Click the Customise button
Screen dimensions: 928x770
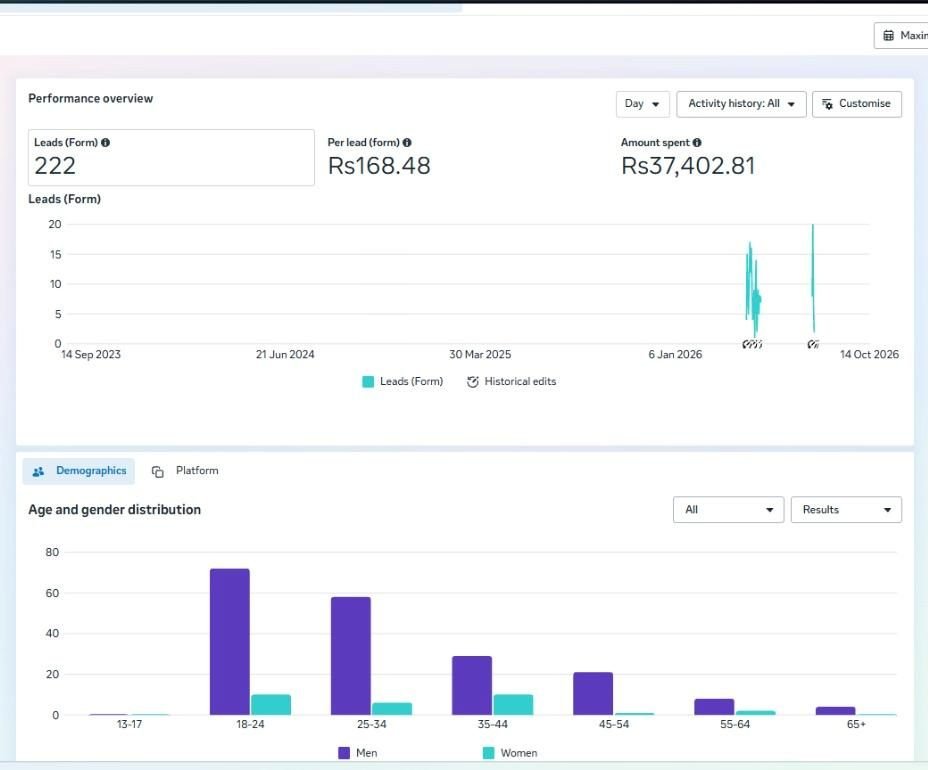856,104
